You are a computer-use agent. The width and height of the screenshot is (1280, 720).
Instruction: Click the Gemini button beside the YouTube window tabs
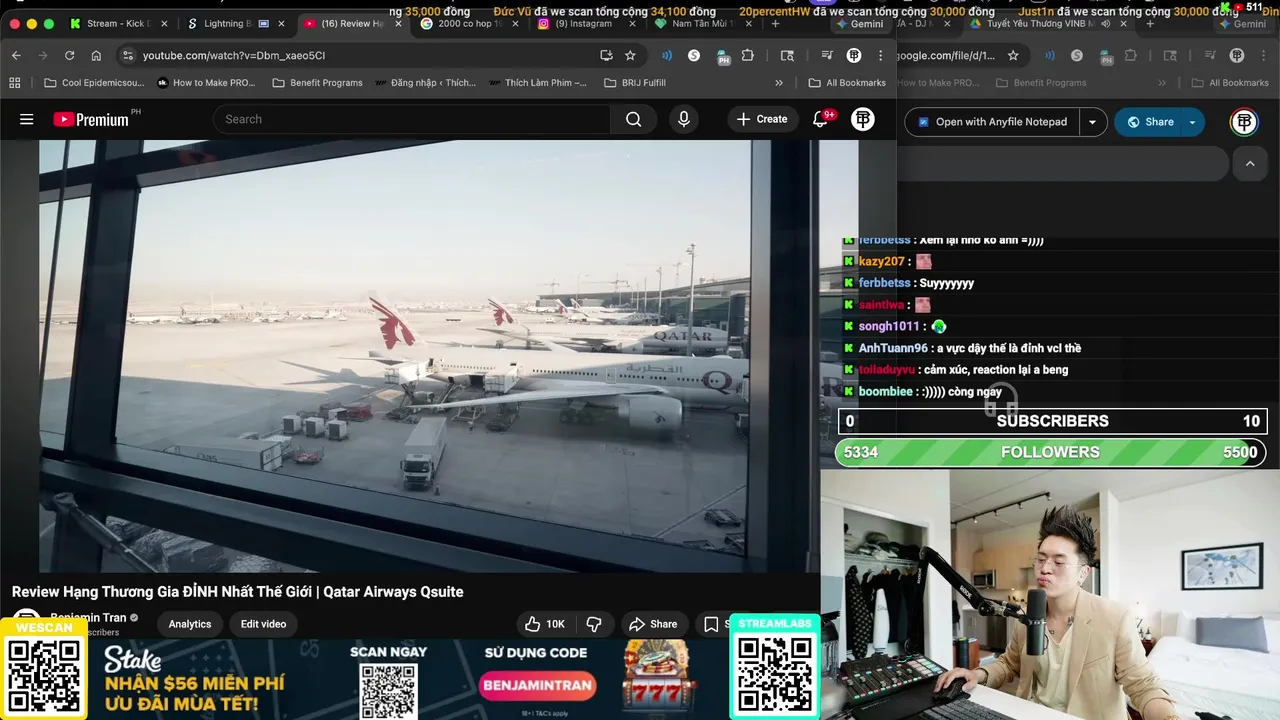[859, 24]
